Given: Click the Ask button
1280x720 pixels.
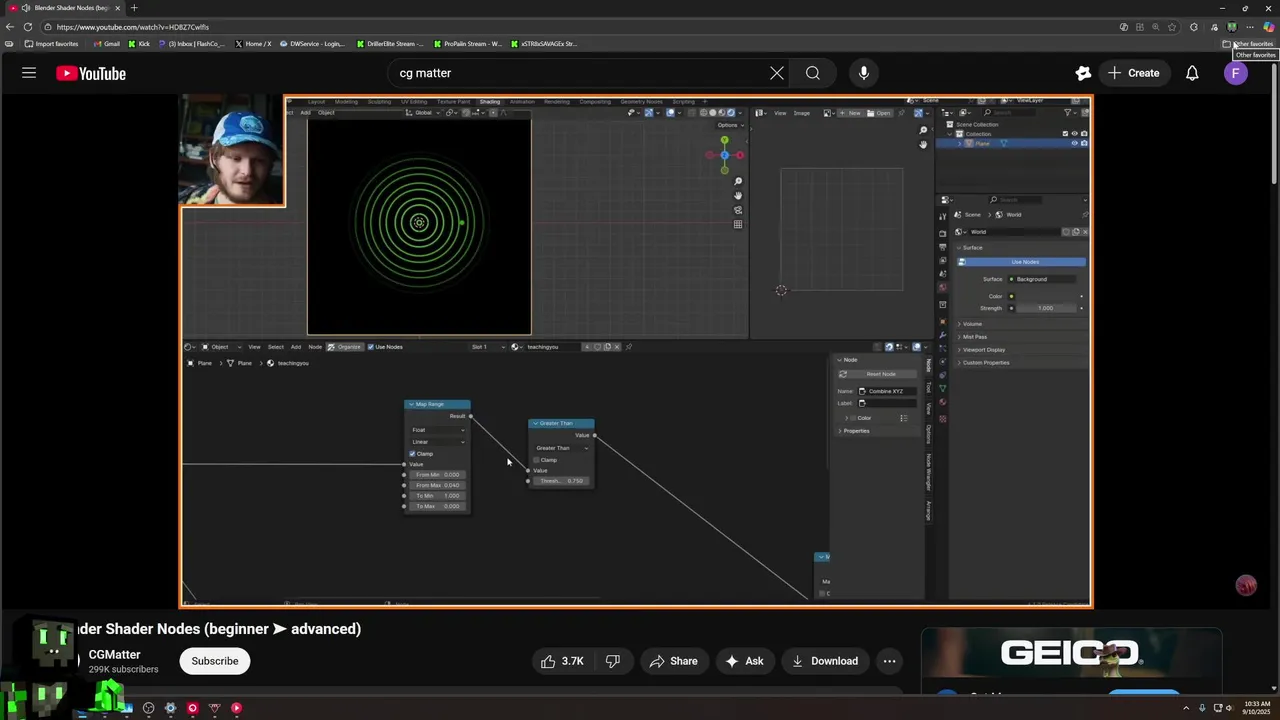Looking at the screenshot, I should click(x=744, y=661).
